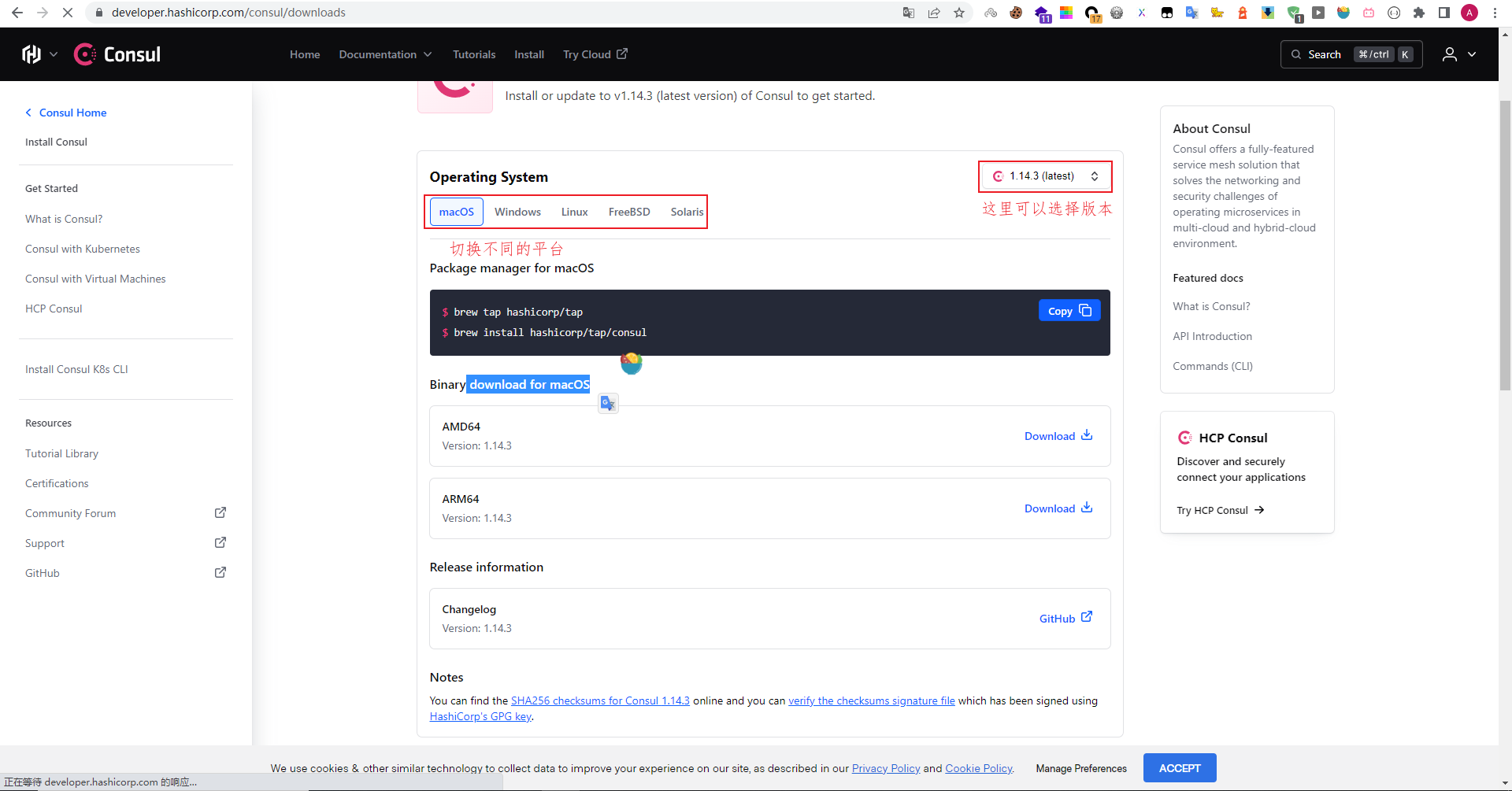Click the HashiCorp logo icon
The image size is (1512, 791).
(31, 54)
